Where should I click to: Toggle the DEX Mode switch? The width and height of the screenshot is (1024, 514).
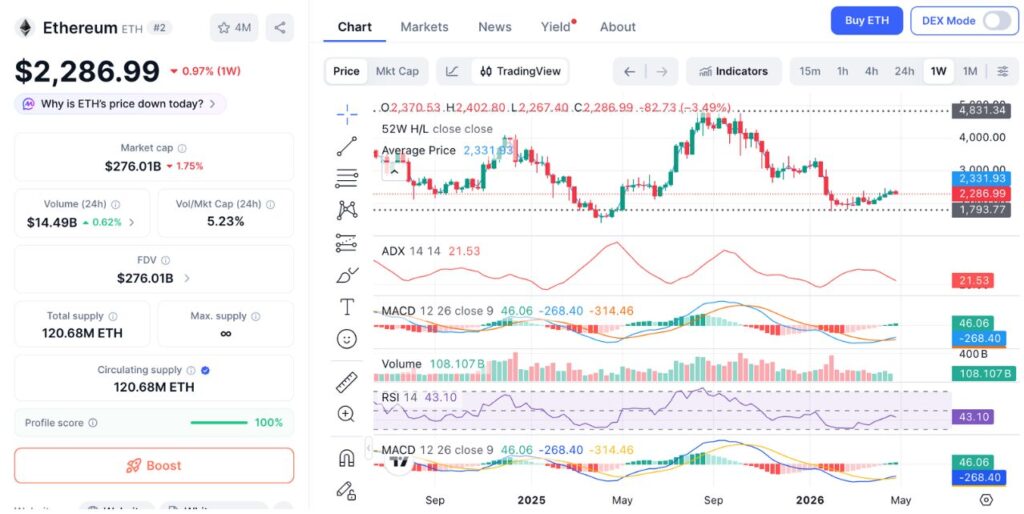997,21
